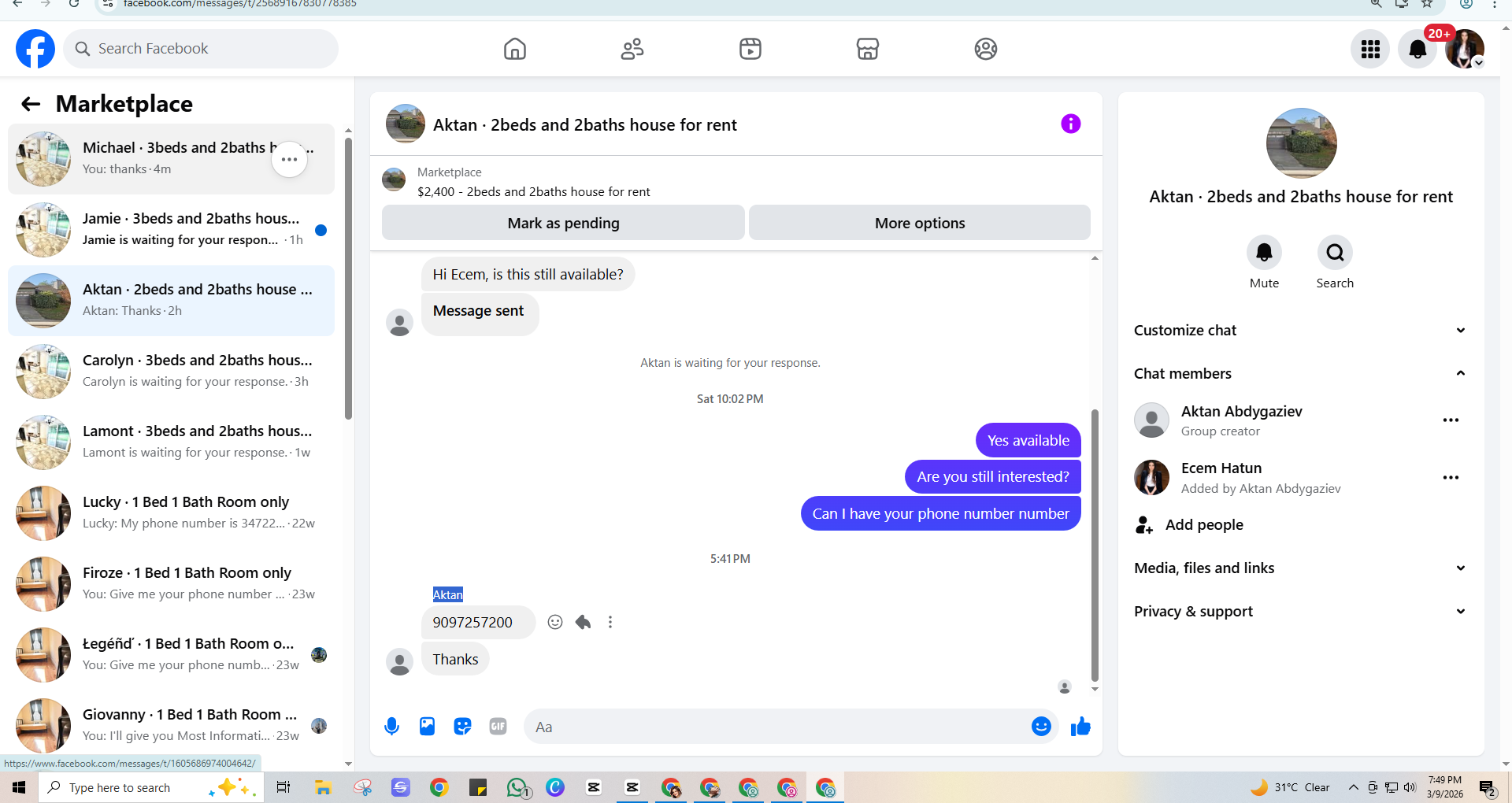Collapse Chat members section
The image size is (1512, 803).
click(x=1301, y=374)
